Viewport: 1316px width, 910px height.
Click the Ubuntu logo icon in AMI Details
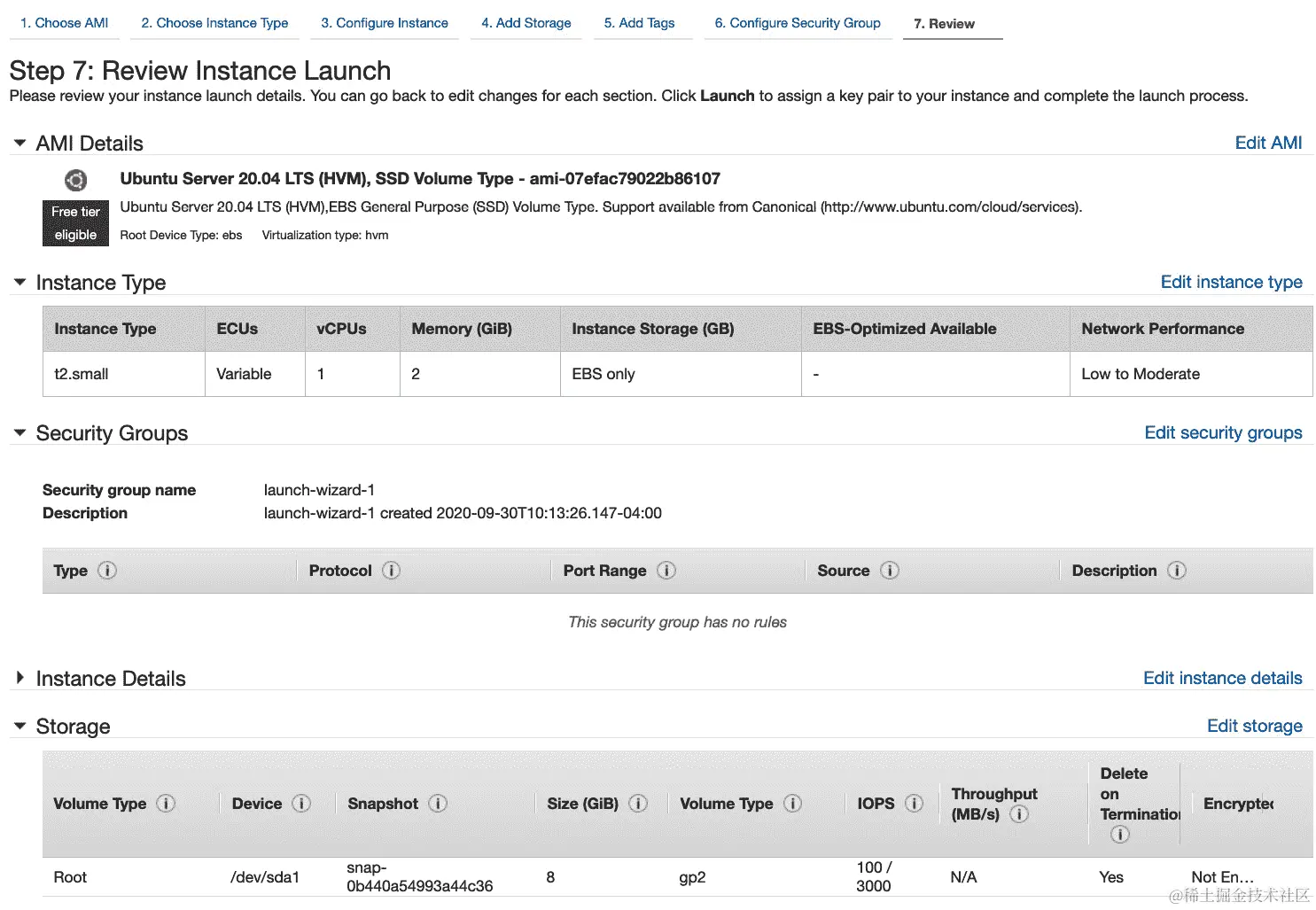tap(76, 181)
